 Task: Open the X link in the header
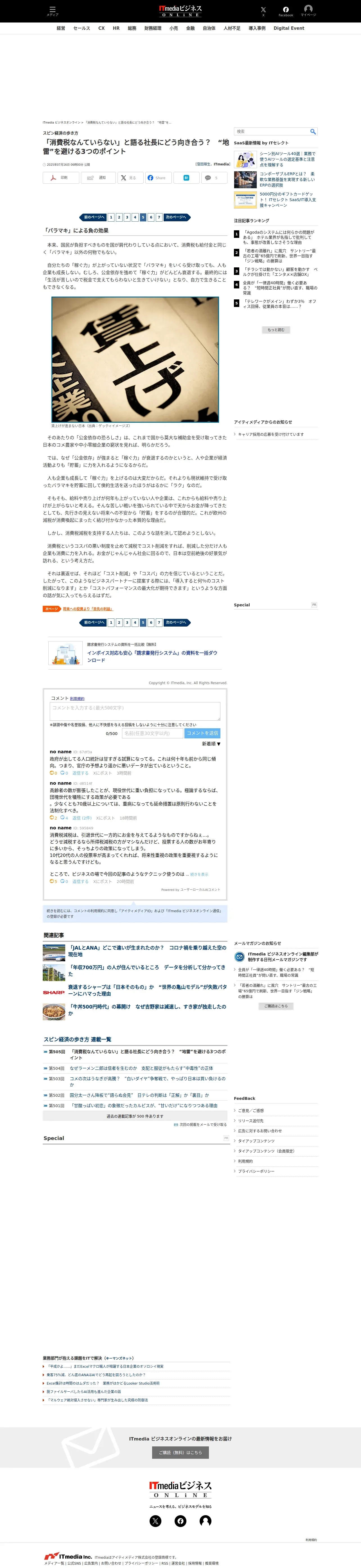click(263, 11)
